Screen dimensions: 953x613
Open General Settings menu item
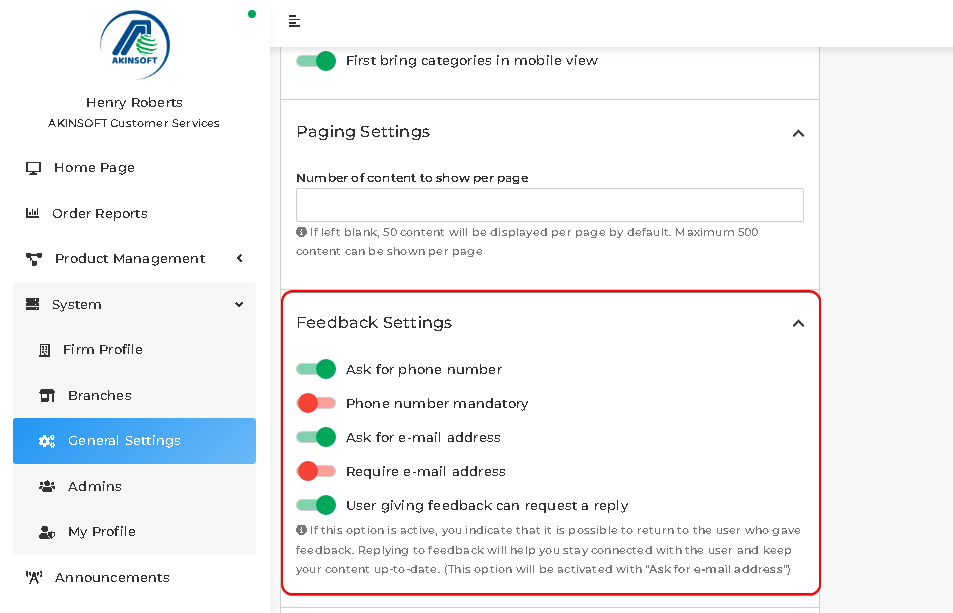[134, 441]
